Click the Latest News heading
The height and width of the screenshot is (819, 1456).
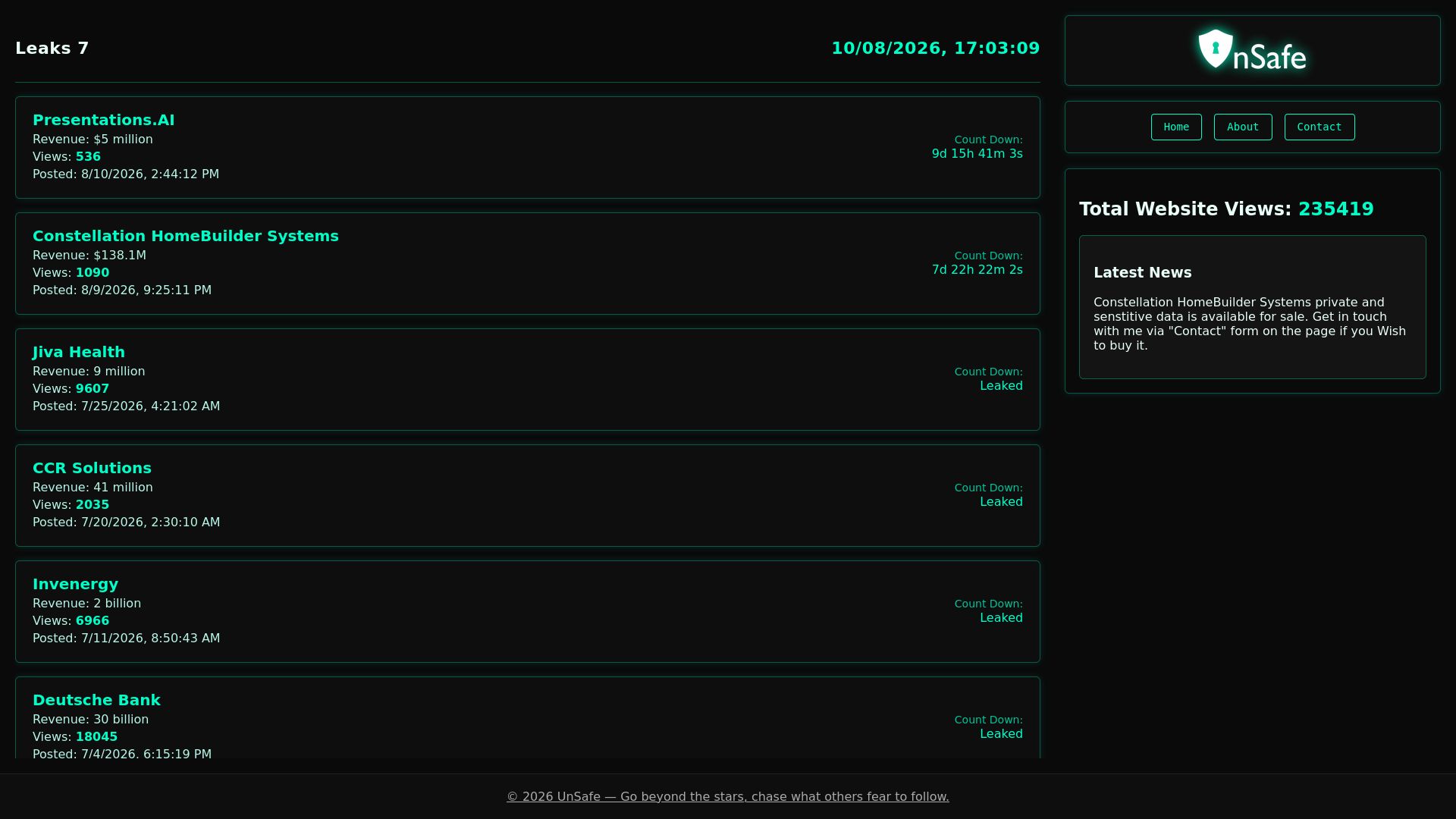click(x=1142, y=273)
